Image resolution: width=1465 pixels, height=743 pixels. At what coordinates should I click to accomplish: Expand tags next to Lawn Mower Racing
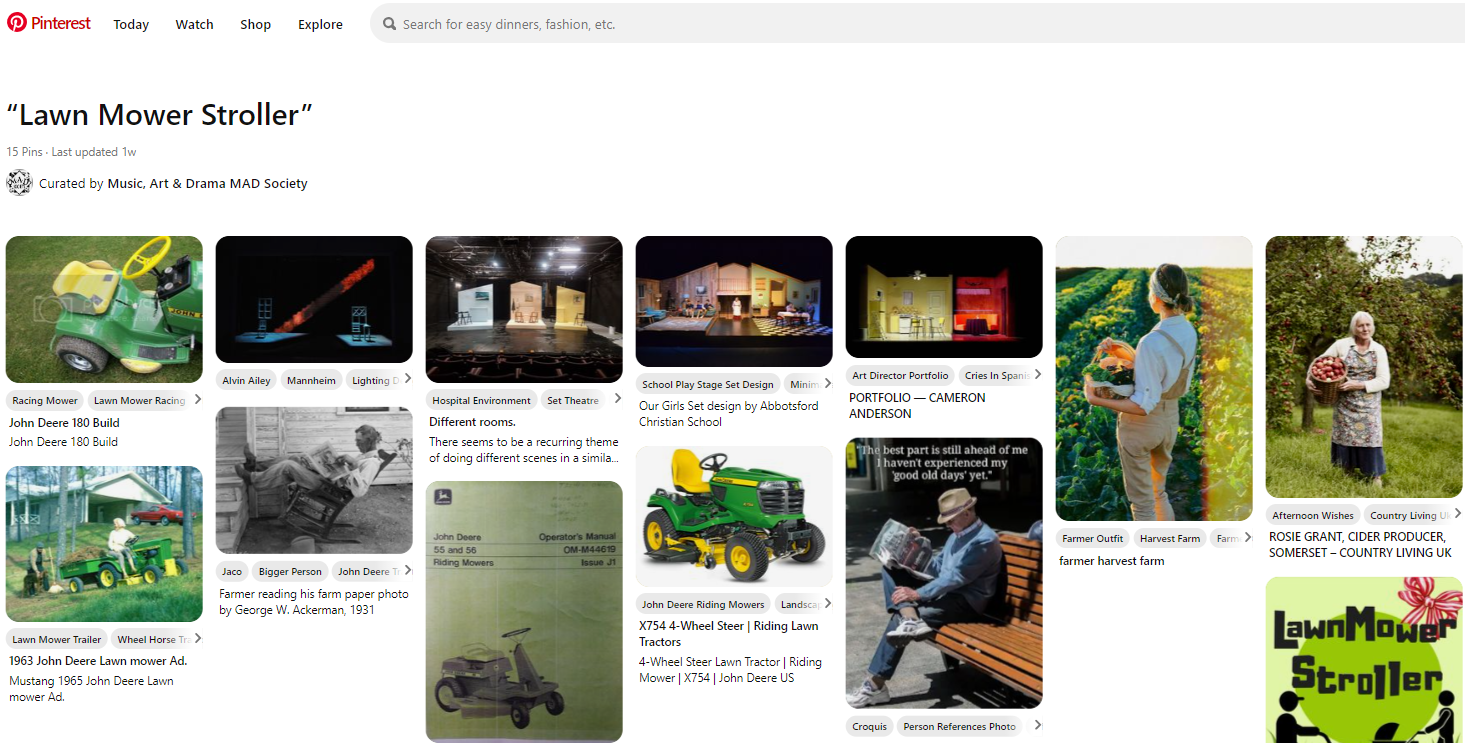coord(197,400)
